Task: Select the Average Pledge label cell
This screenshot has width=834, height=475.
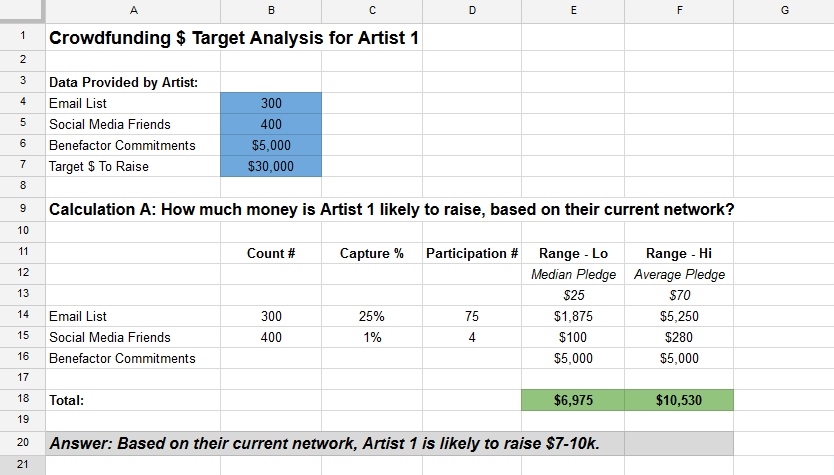Action: [678, 274]
